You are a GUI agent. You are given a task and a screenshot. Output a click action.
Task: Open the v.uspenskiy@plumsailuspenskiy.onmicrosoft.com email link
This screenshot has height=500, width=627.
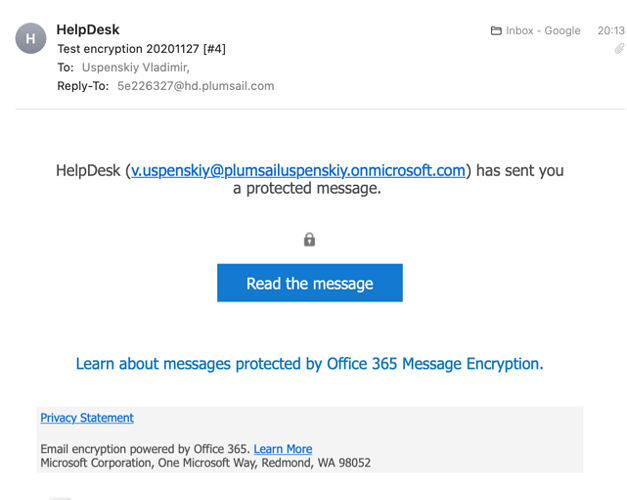point(298,170)
